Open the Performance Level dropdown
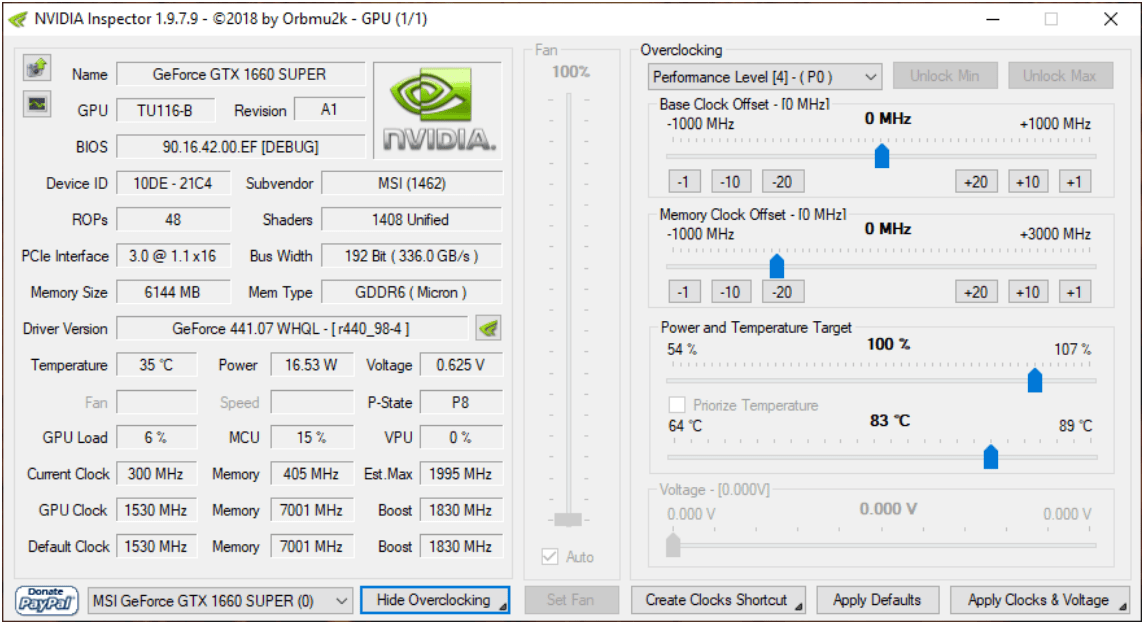The width and height of the screenshot is (1144, 623). (765, 76)
